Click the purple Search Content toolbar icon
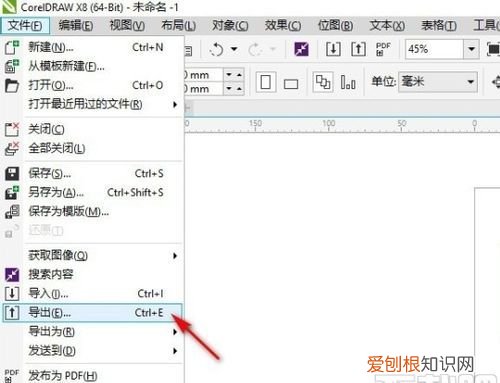 [x=301, y=49]
